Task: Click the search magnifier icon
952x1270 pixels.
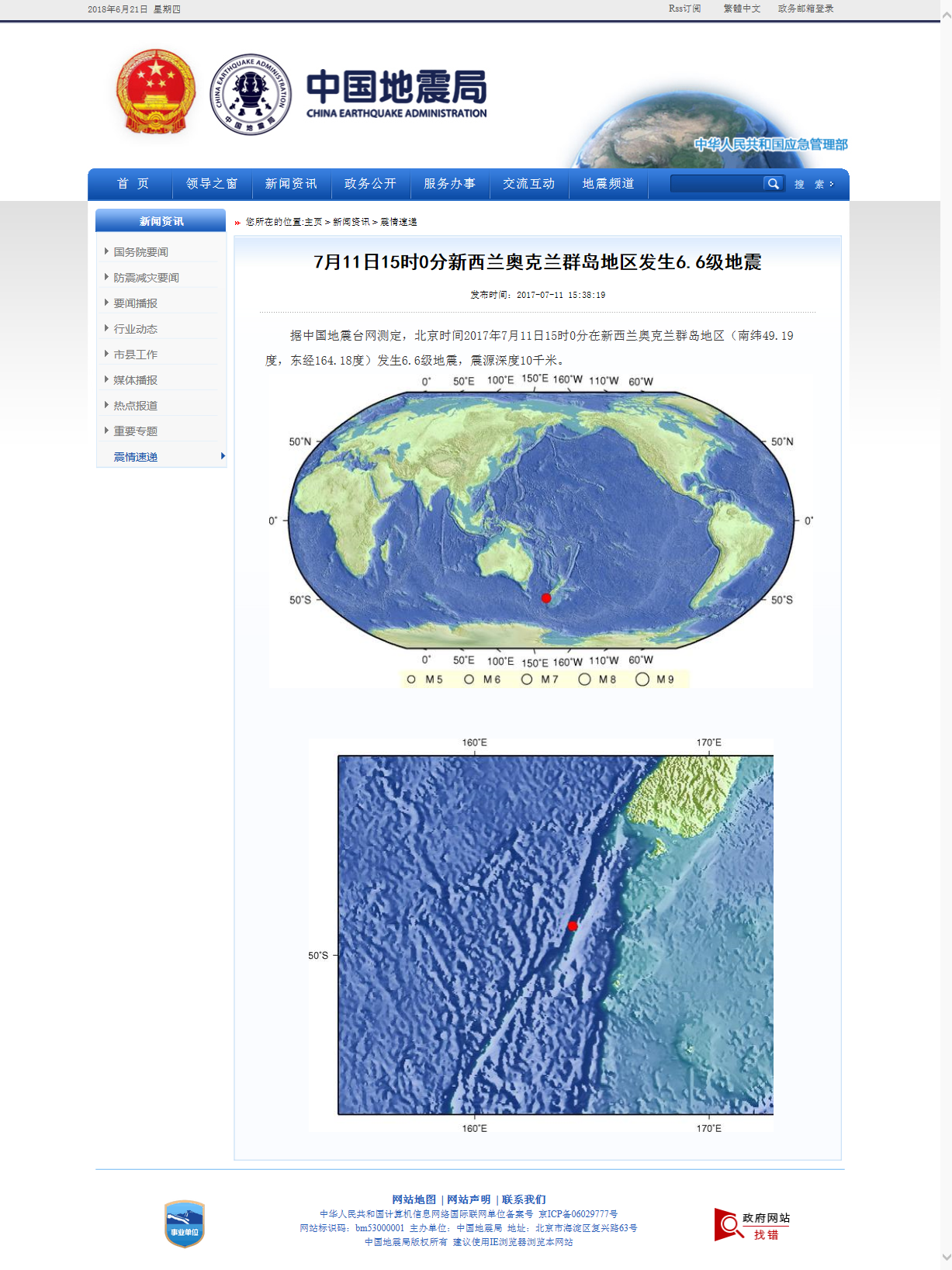Action: (x=773, y=184)
